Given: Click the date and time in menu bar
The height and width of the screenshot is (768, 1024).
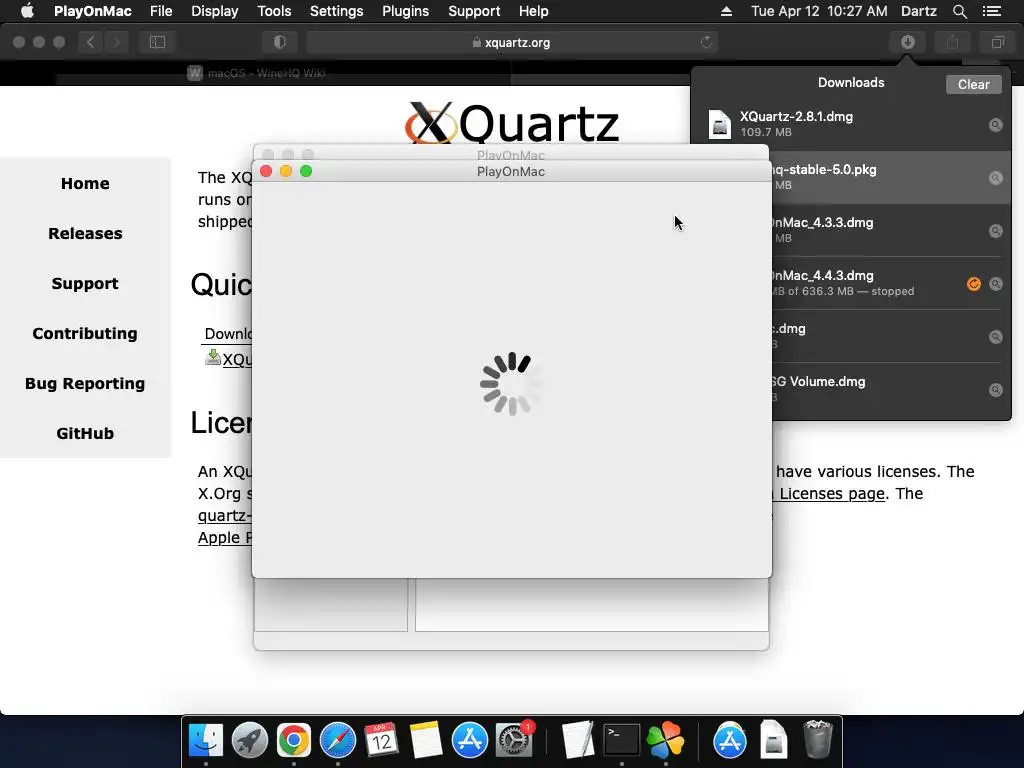Looking at the screenshot, I should click(x=819, y=11).
